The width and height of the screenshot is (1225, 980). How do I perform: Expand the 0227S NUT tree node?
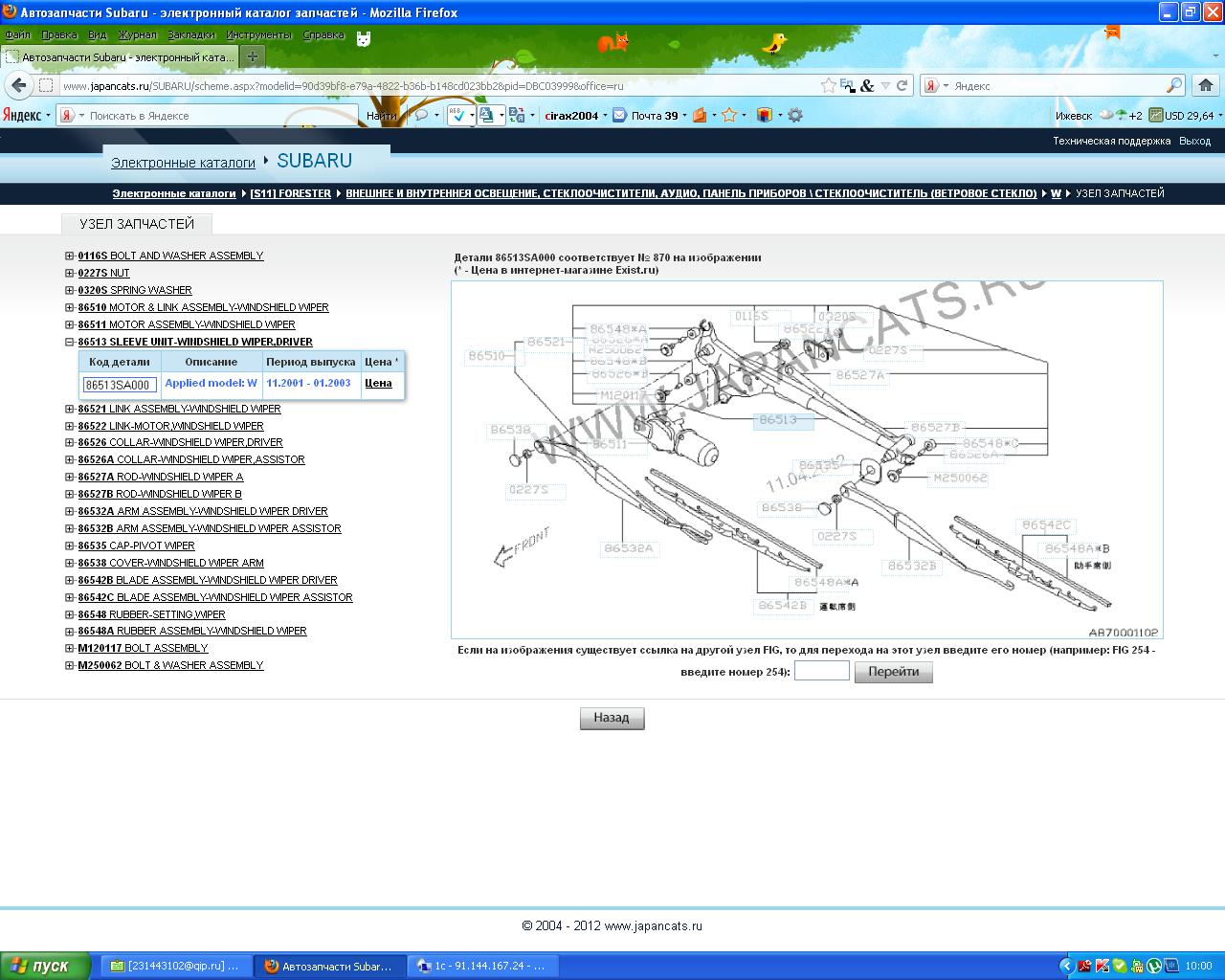[x=70, y=273]
